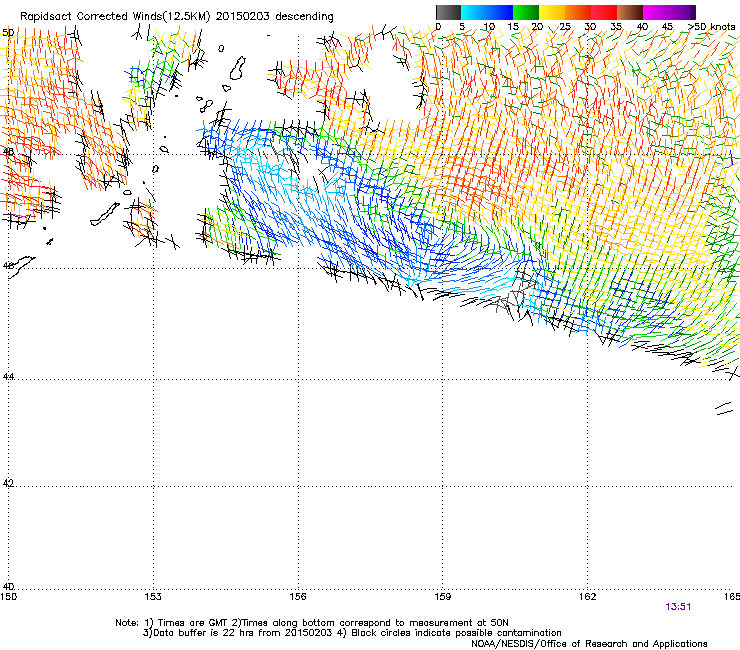Click the '150' longitude label
Viewport: 740px width, 650px height.
coord(8,597)
